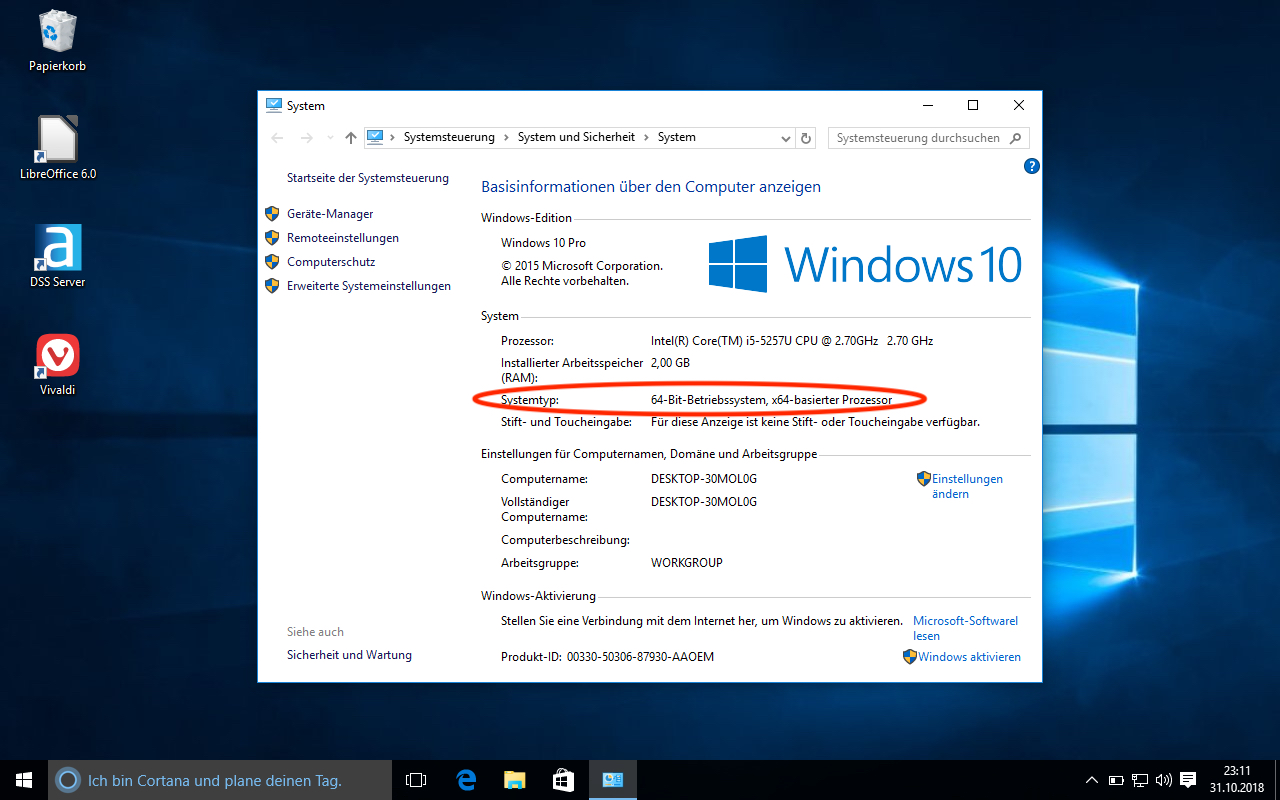Click the processor value Intel Core i5-5257U

792,341
